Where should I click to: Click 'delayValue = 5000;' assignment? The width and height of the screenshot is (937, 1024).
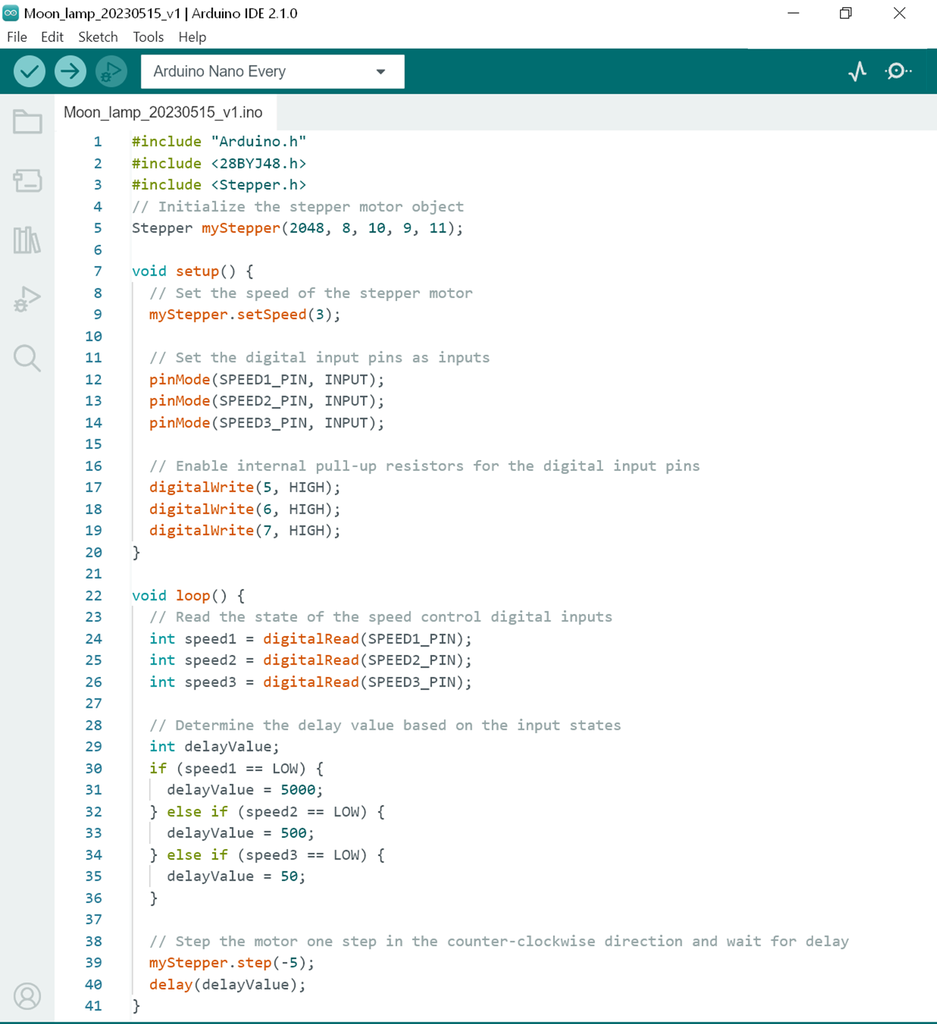[x=245, y=790]
